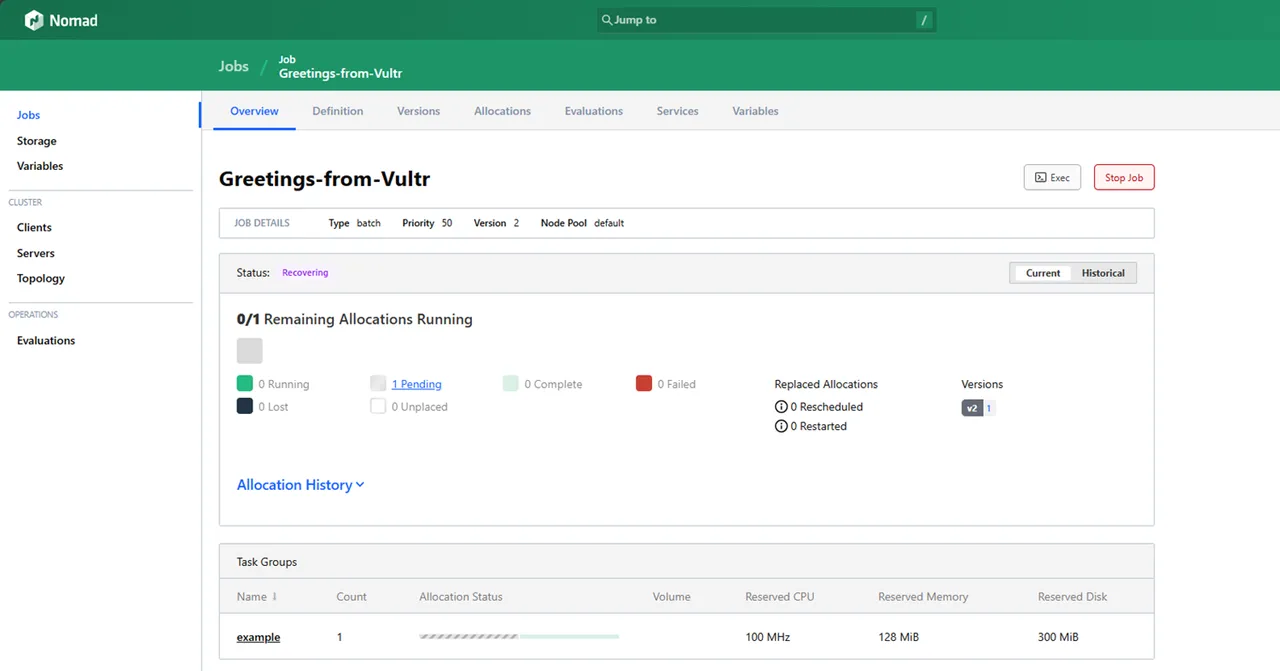This screenshot has width=1280, height=671.
Task: Click the slash shortcut key icon in search
Action: (924, 20)
